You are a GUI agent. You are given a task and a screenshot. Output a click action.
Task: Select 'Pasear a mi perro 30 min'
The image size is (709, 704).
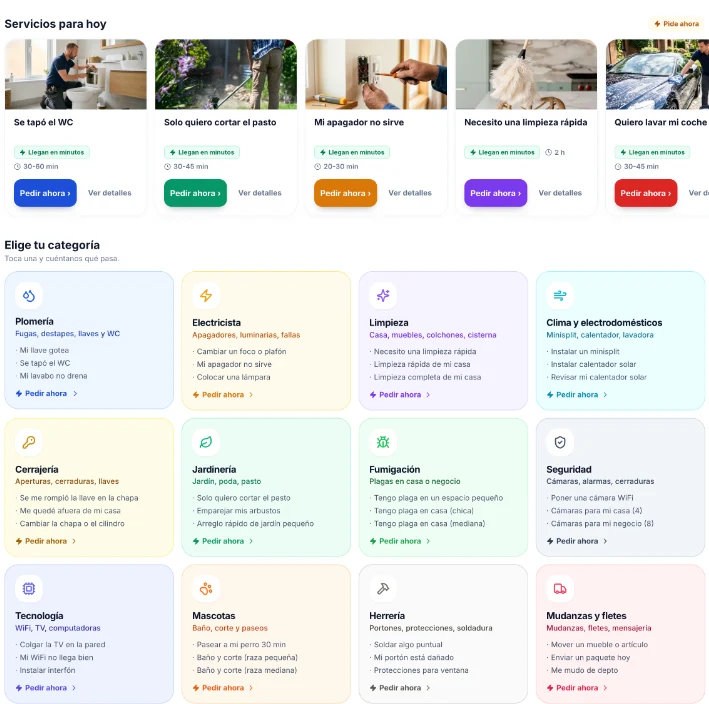[241, 644]
